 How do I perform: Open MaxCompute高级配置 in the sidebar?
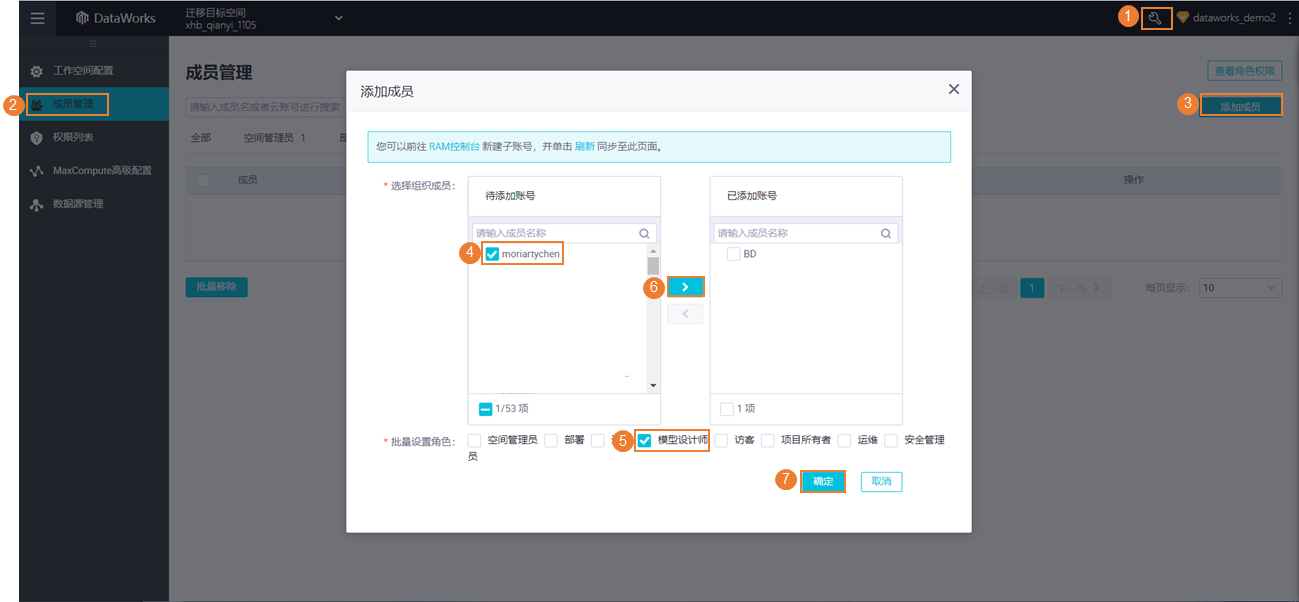click(94, 171)
